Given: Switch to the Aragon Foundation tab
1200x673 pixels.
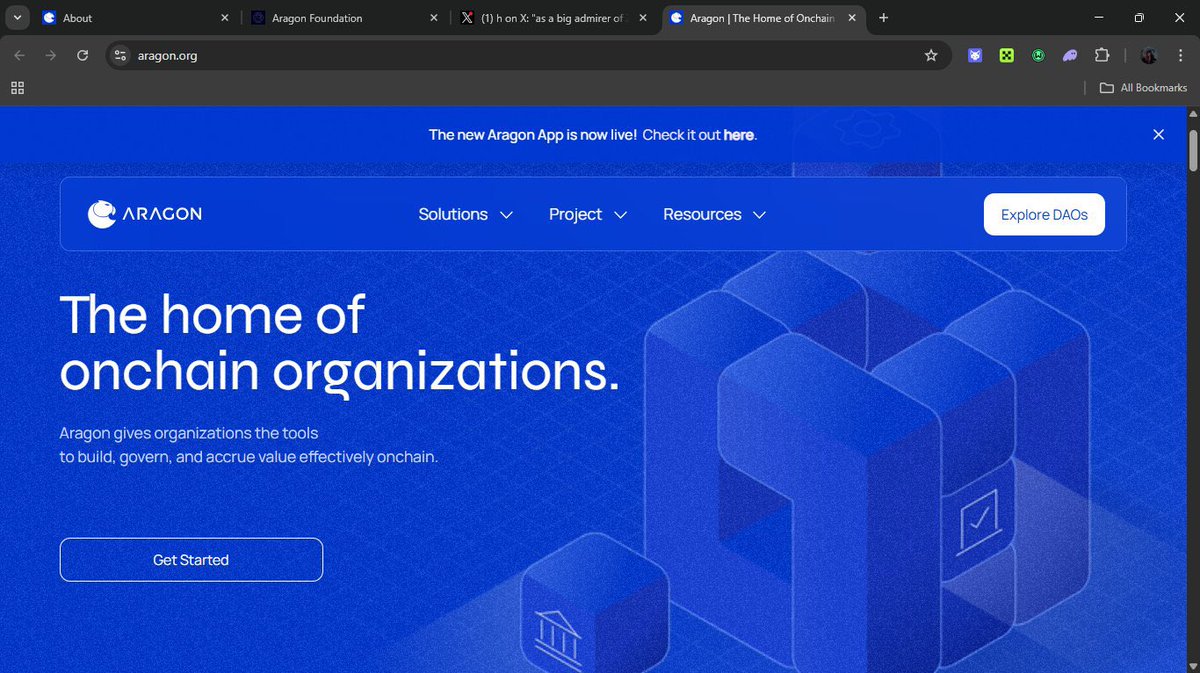Looking at the screenshot, I should click(344, 18).
